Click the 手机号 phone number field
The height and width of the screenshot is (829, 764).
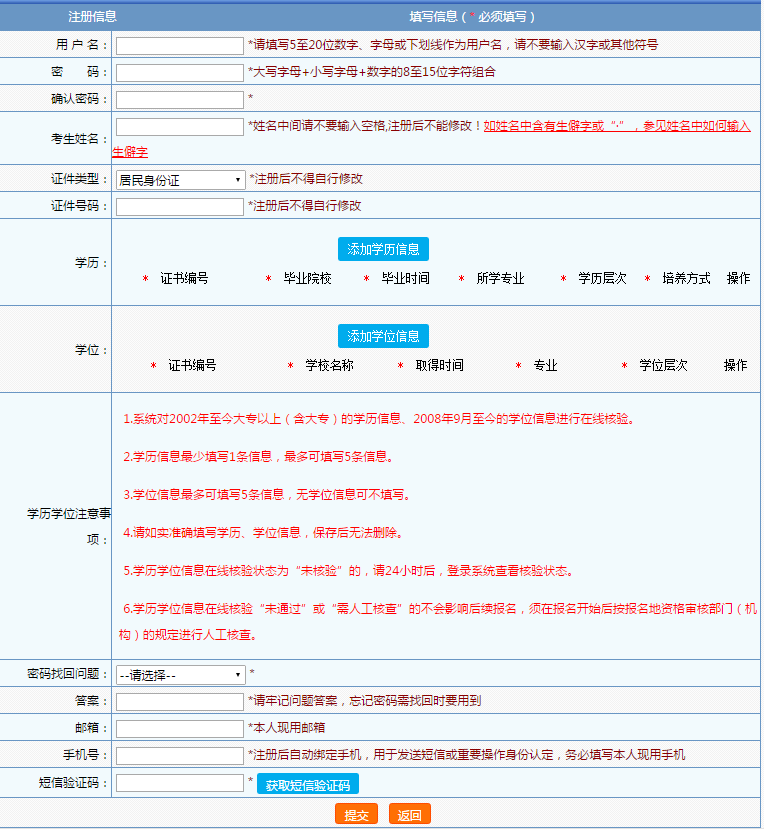point(180,755)
